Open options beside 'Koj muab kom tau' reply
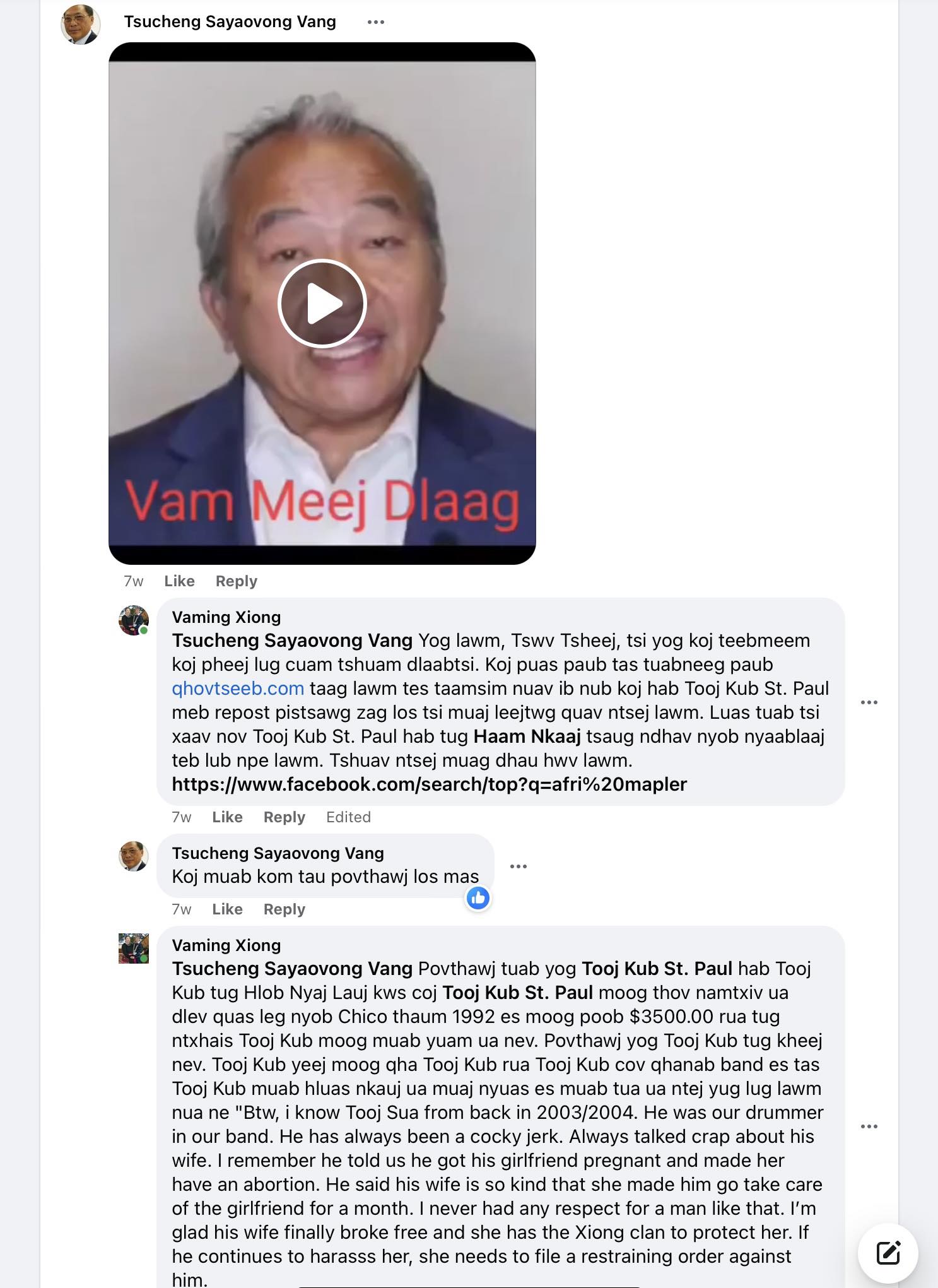The height and width of the screenshot is (1288, 938). (518, 866)
